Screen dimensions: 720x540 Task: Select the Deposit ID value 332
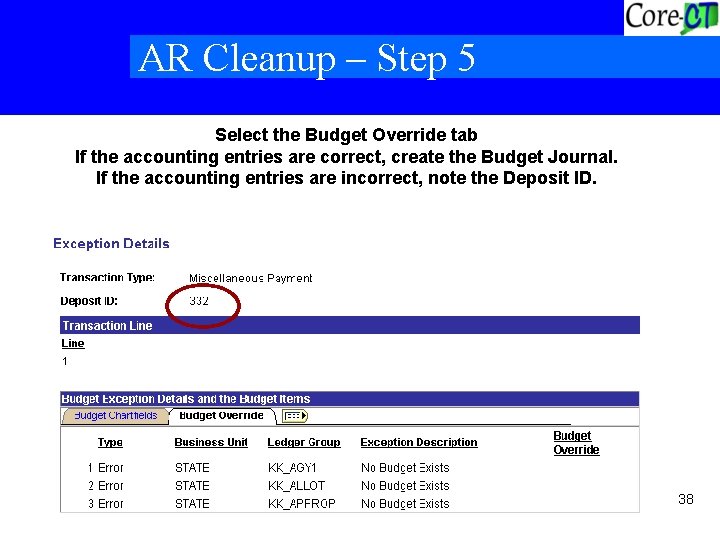pyautogui.click(x=199, y=301)
